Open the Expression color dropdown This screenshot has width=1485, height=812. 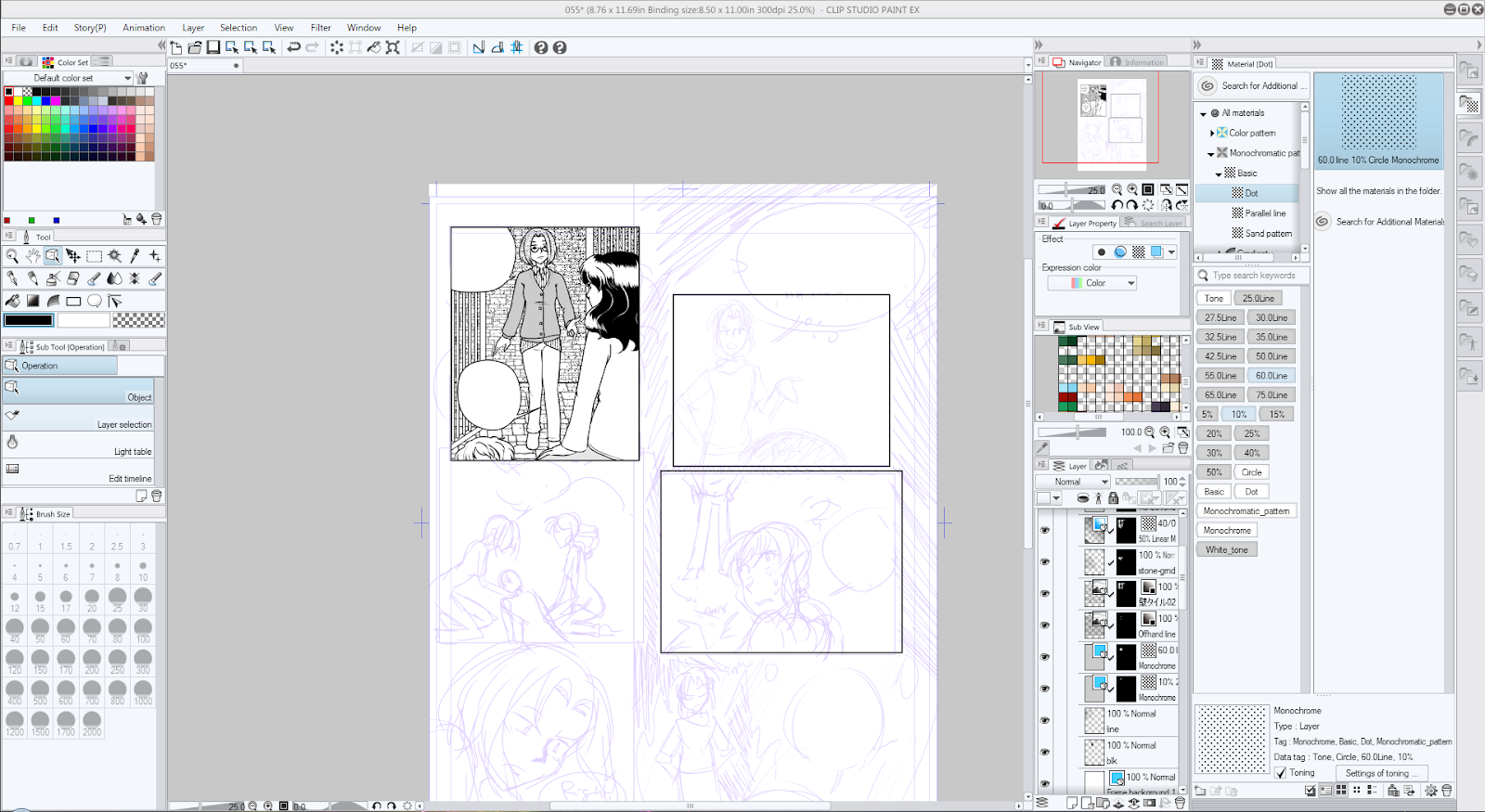1092,283
